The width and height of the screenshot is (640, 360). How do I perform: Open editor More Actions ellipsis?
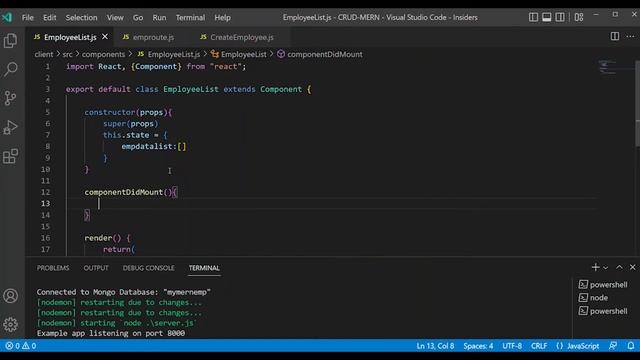point(630,36)
